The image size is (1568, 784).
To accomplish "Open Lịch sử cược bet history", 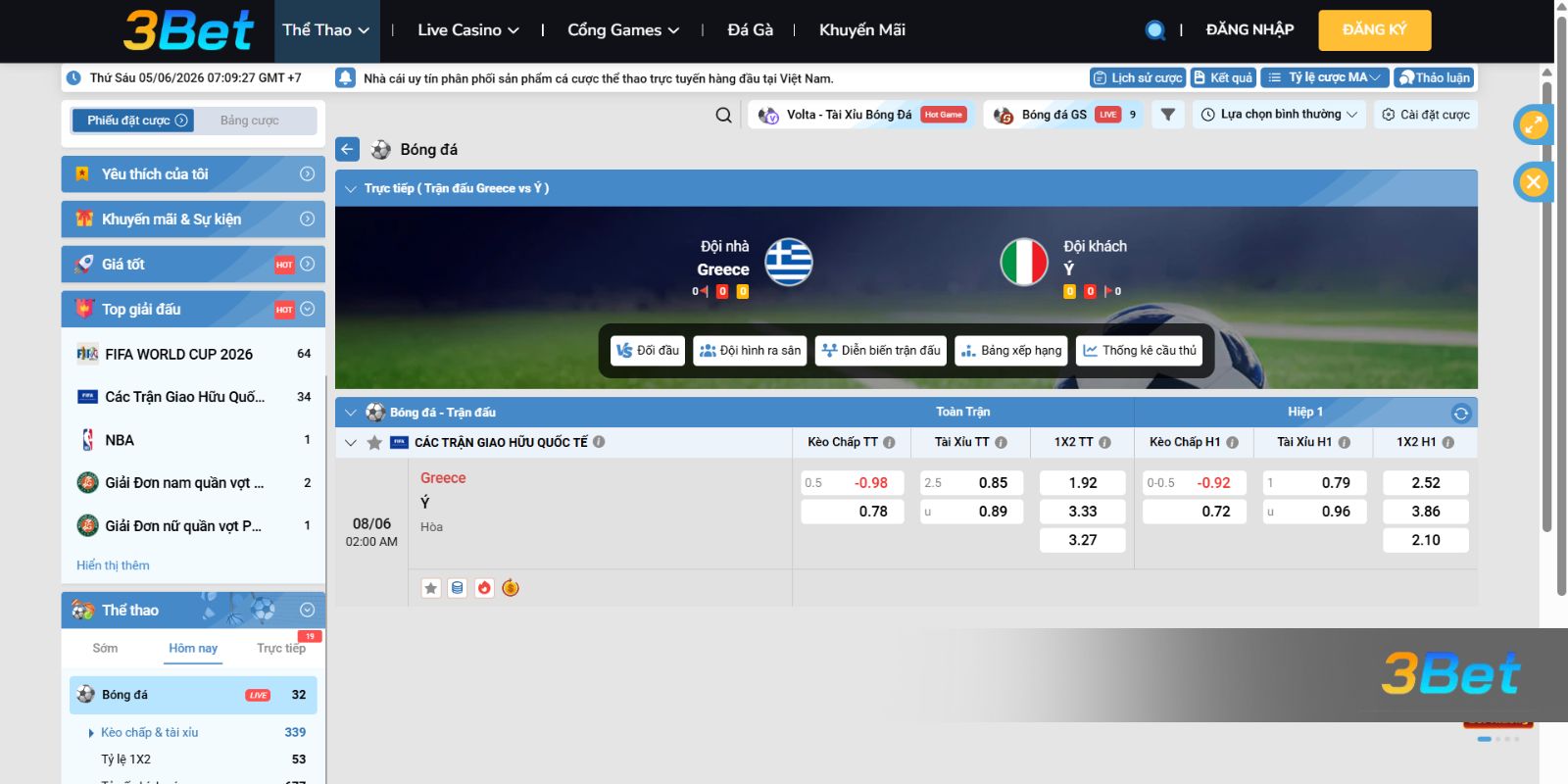I will (x=1138, y=77).
